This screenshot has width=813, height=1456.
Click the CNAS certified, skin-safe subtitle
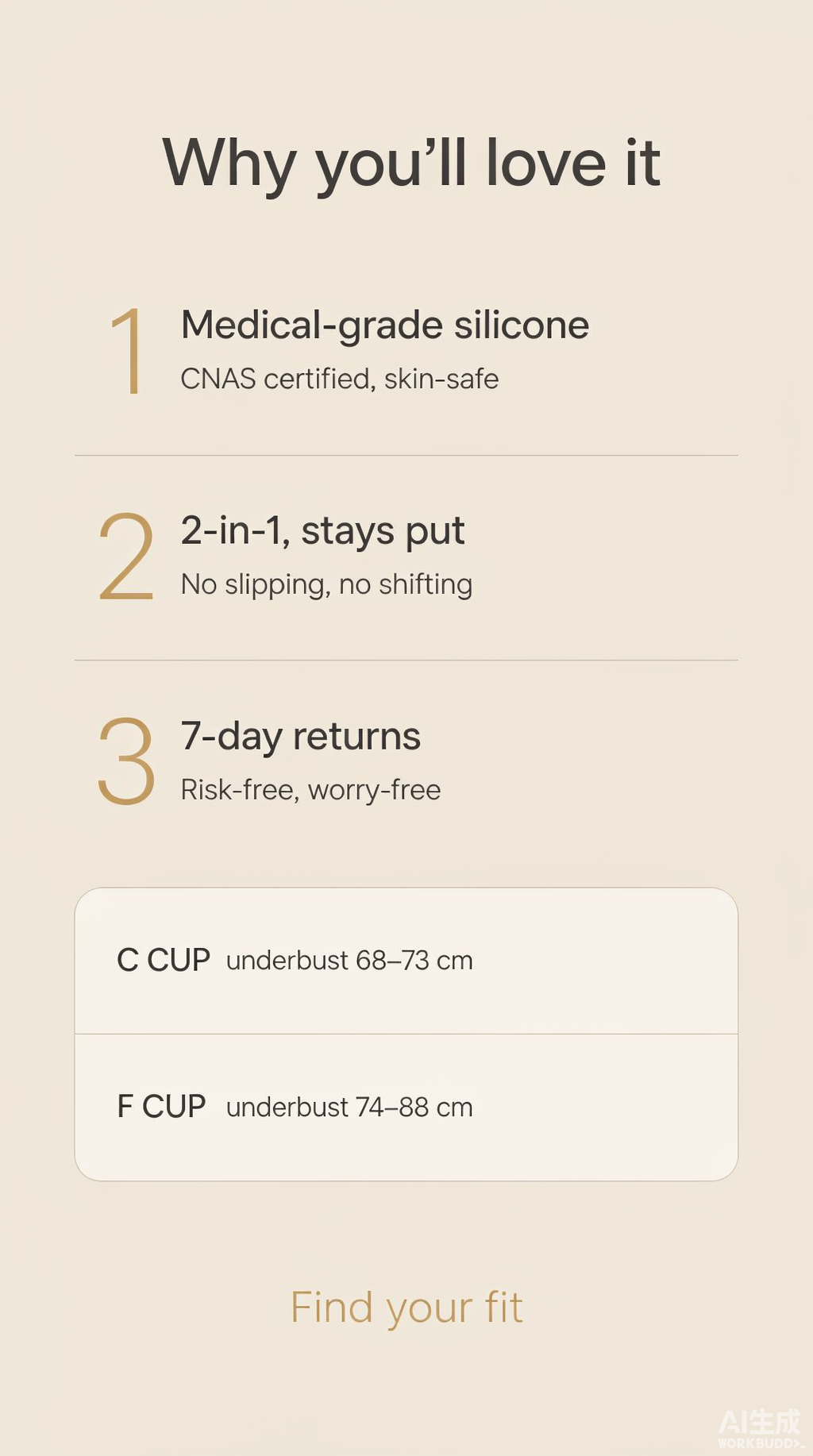[340, 379]
